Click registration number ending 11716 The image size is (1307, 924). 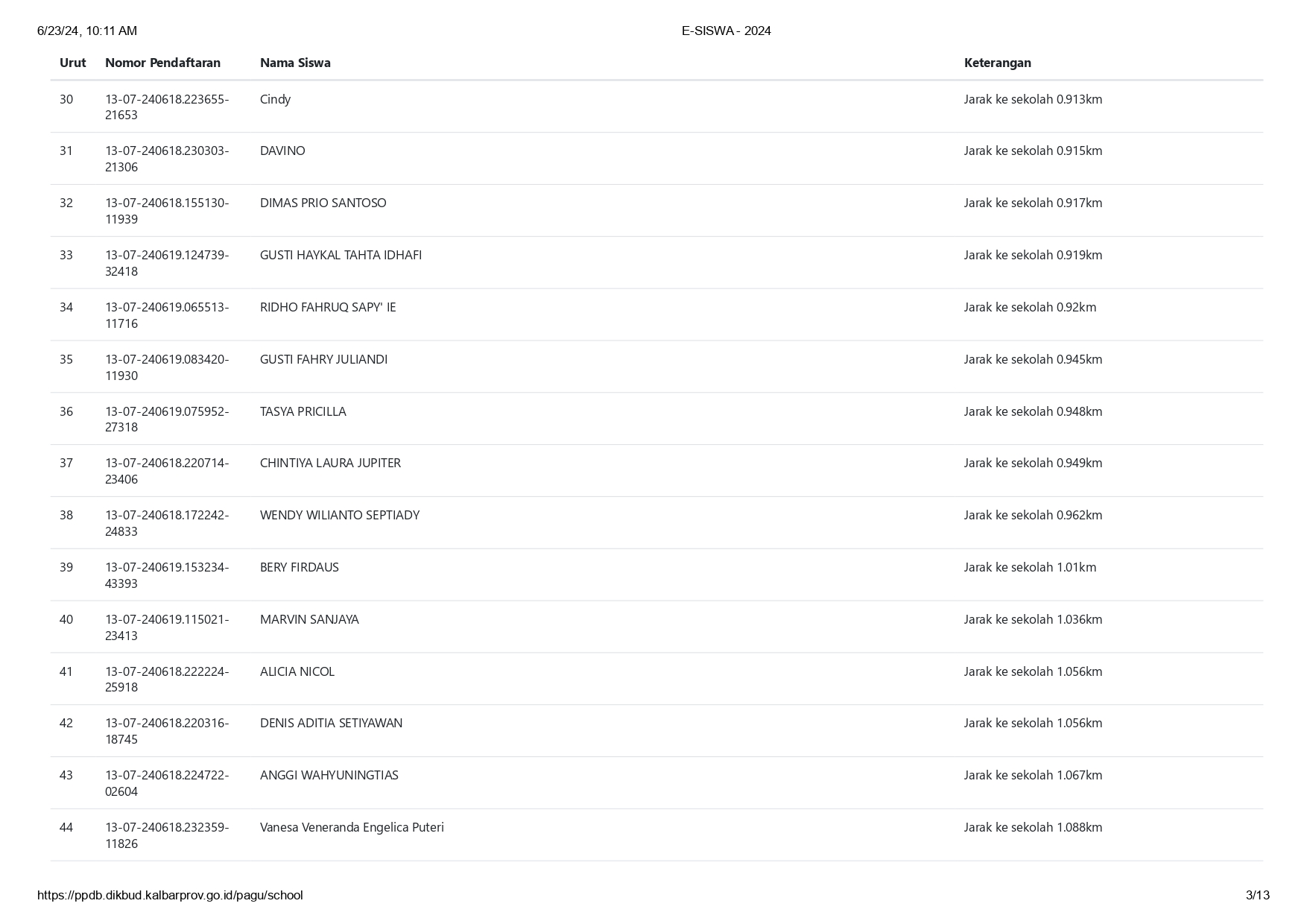[167, 315]
